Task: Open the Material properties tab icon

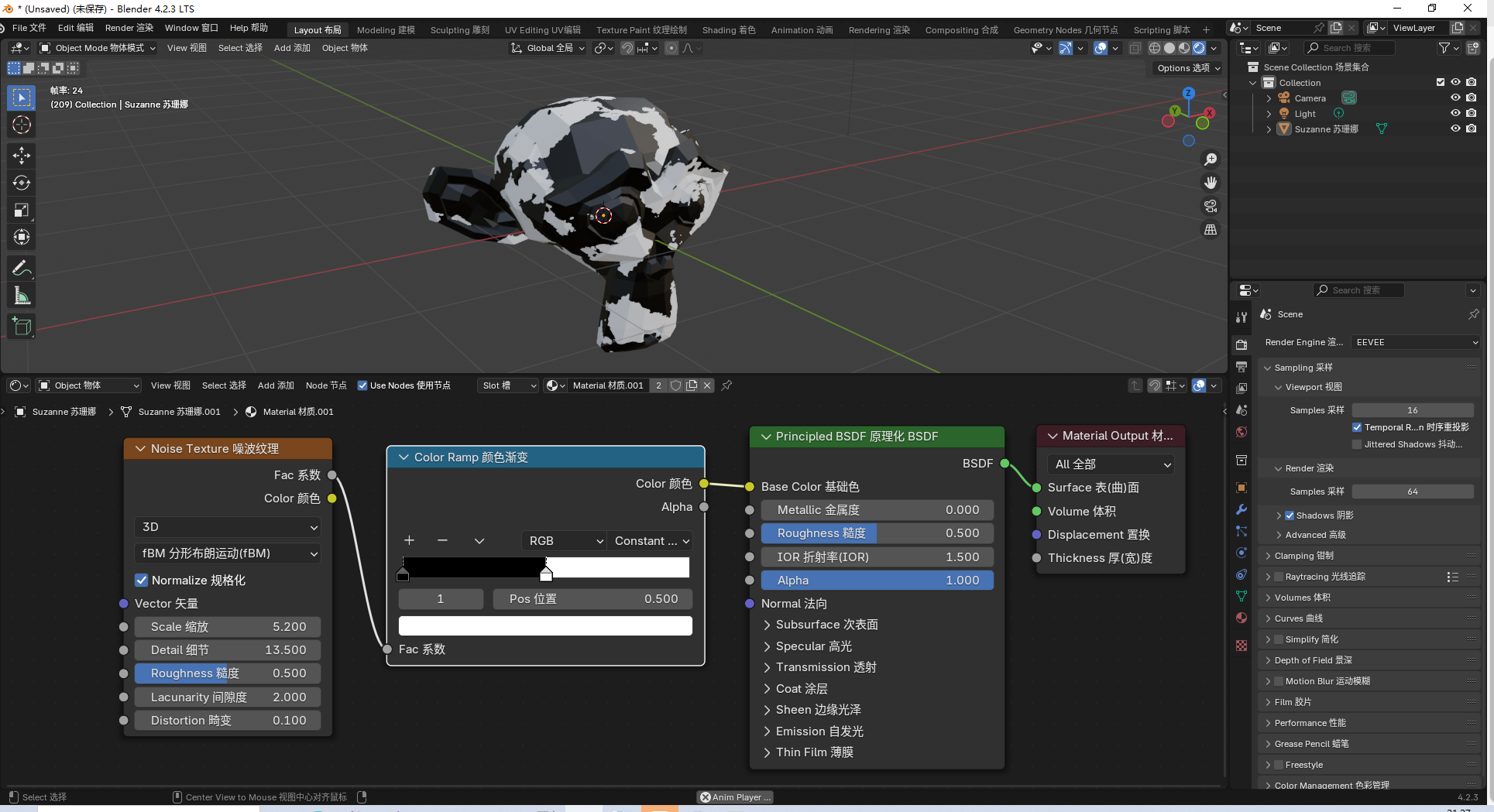Action: 1242,618
